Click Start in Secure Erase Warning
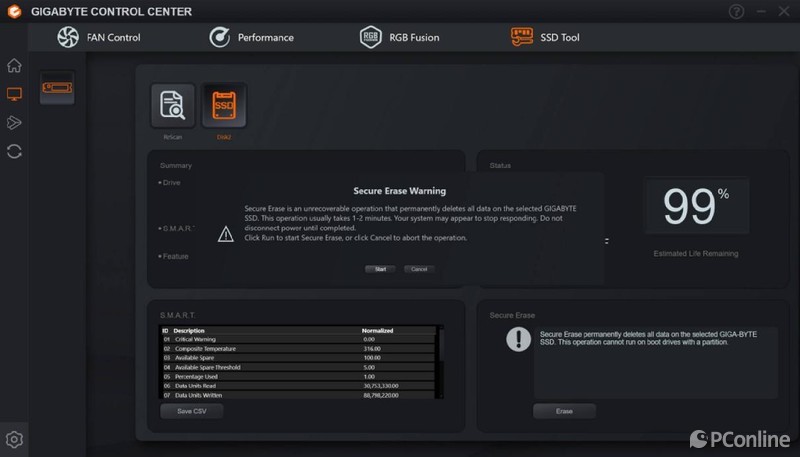This screenshot has width=800, height=457. 380,269
